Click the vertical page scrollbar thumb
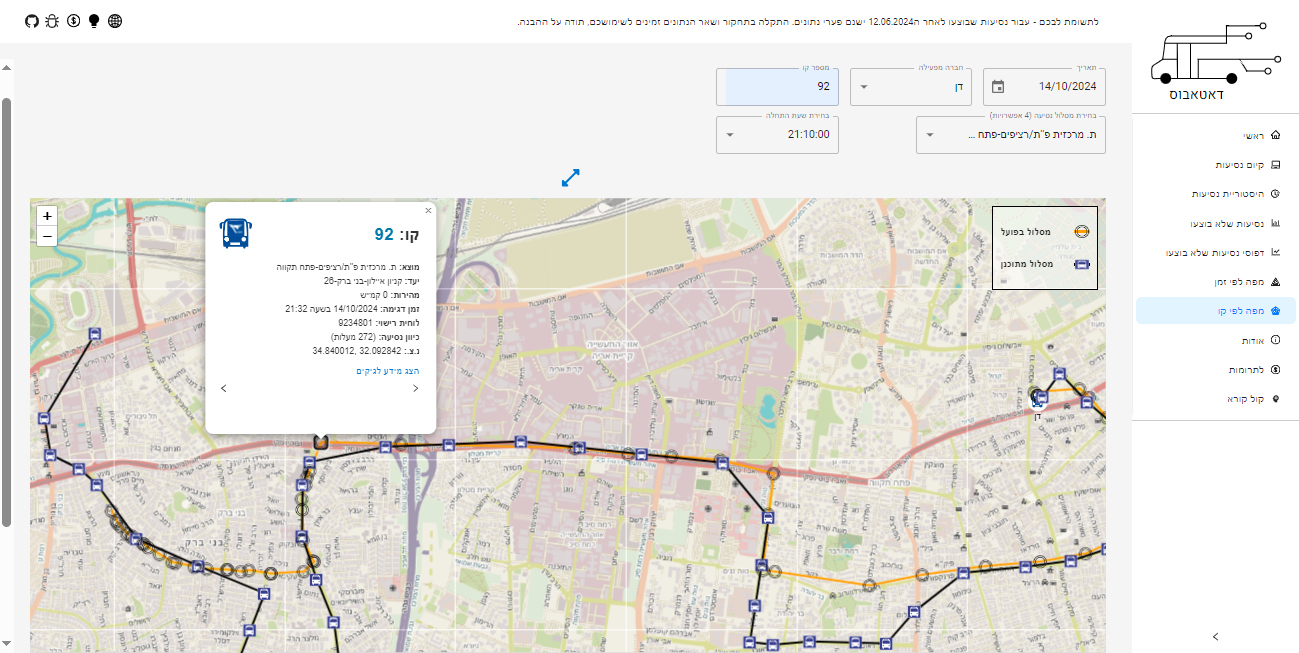 click(6, 312)
